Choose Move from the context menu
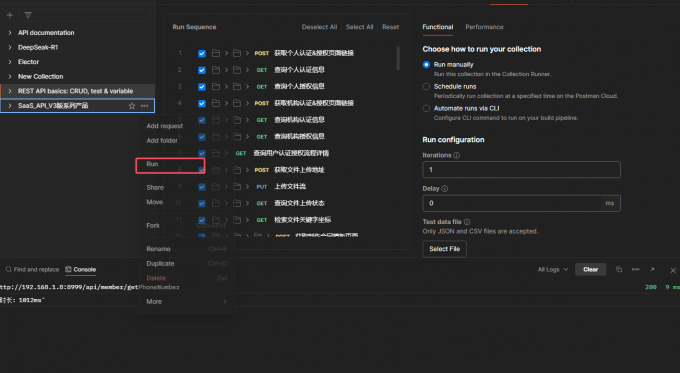 point(154,202)
